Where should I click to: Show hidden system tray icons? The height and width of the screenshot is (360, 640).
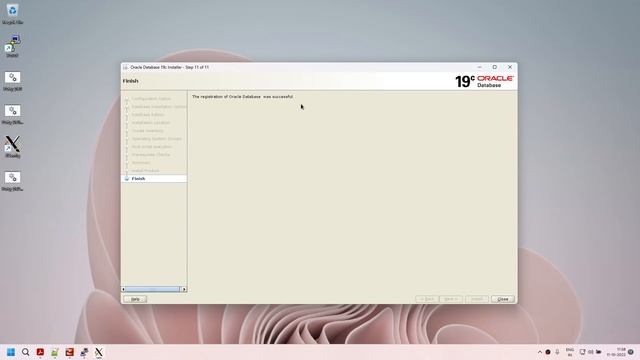540,352
